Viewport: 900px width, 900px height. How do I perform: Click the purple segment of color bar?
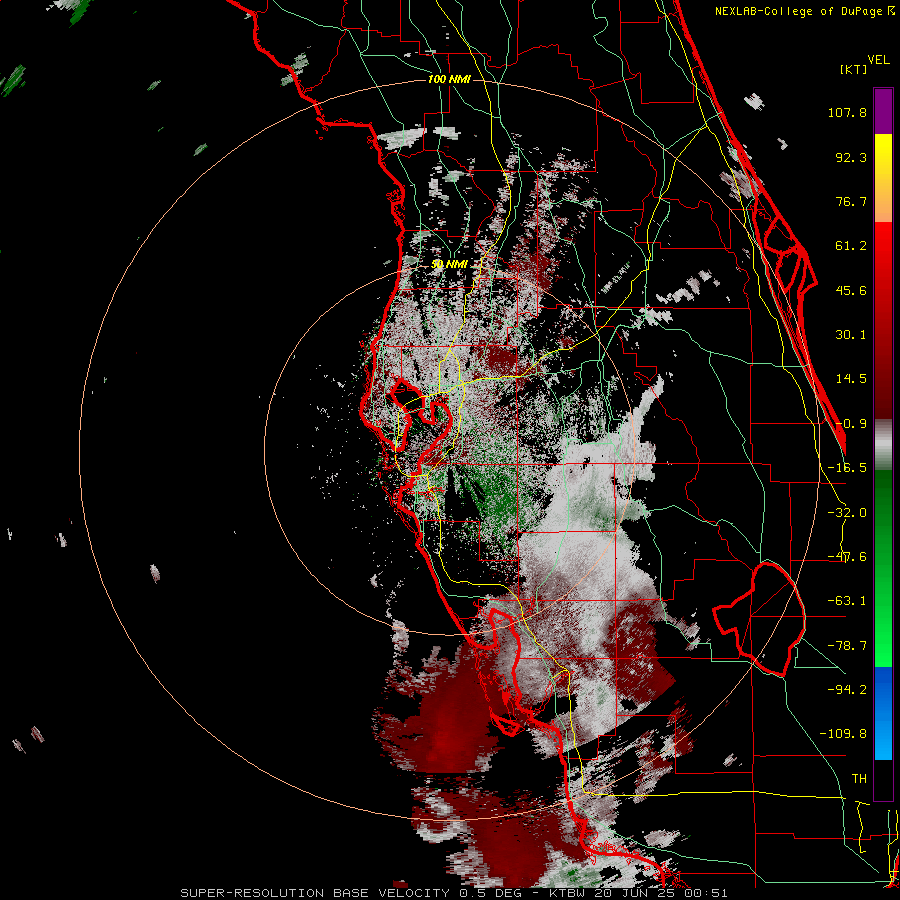[x=883, y=111]
